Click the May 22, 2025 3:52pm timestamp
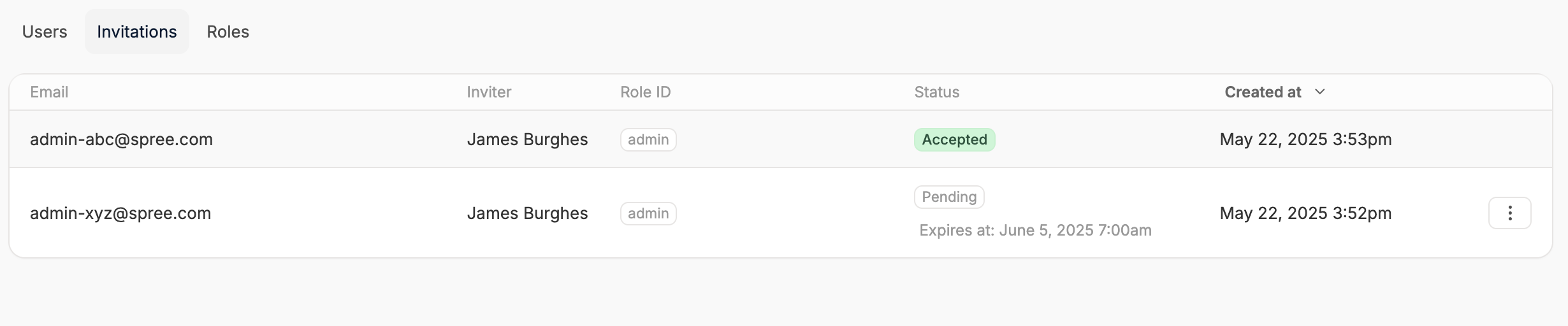This screenshot has width=1568, height=326. (x=1305, y=213)
